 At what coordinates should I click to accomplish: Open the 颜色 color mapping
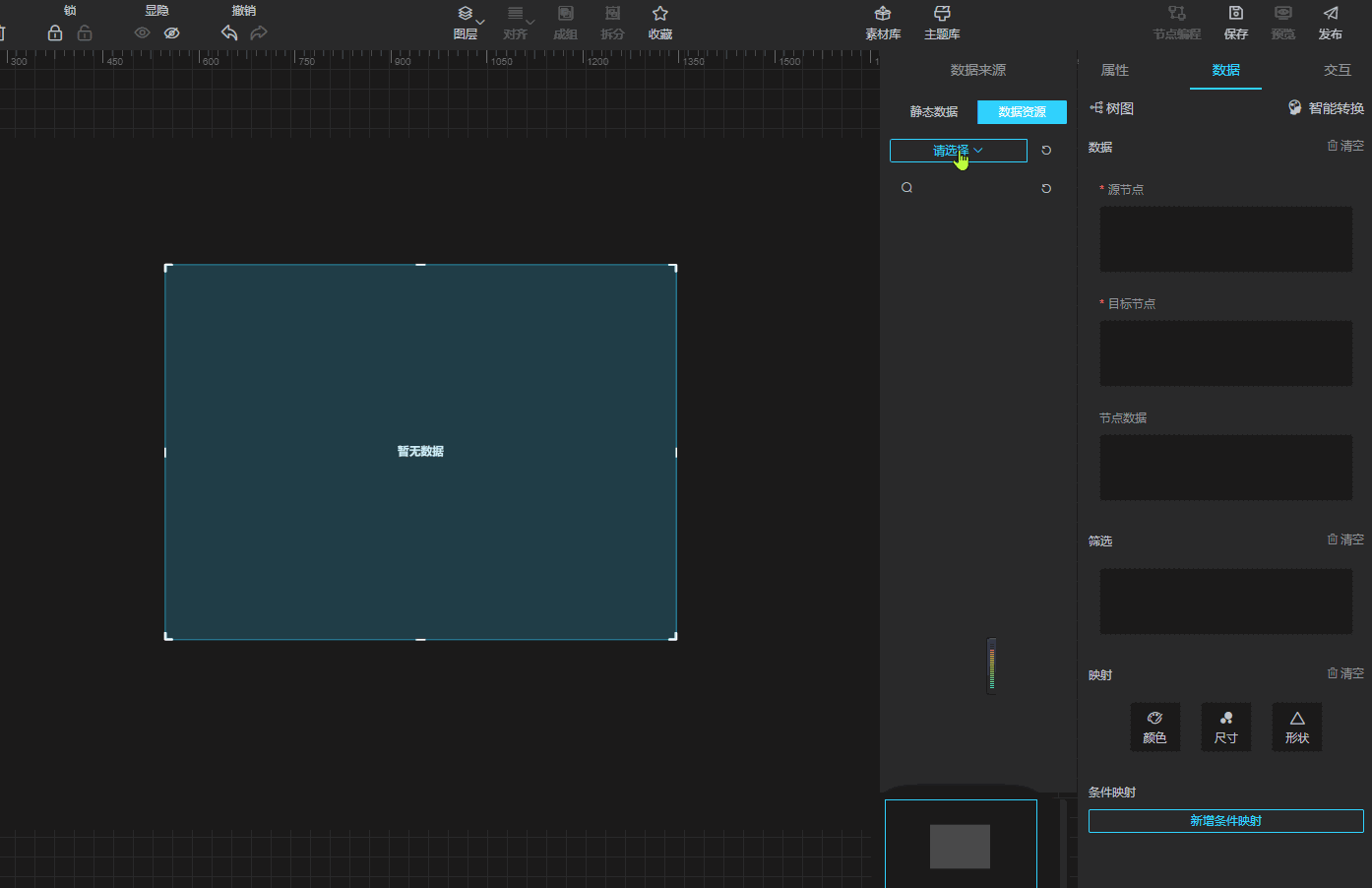[x=1155, y=728]
